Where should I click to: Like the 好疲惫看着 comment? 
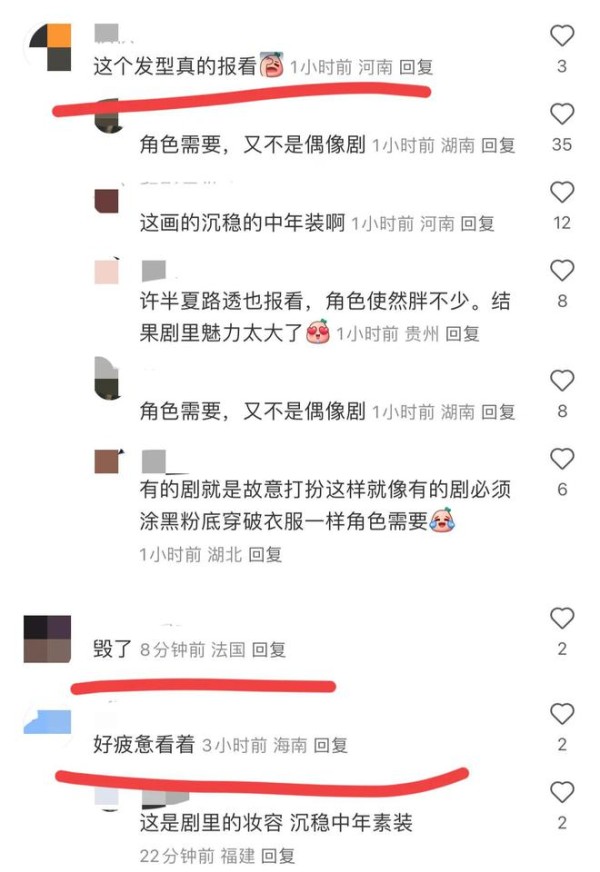coord(562,714)
